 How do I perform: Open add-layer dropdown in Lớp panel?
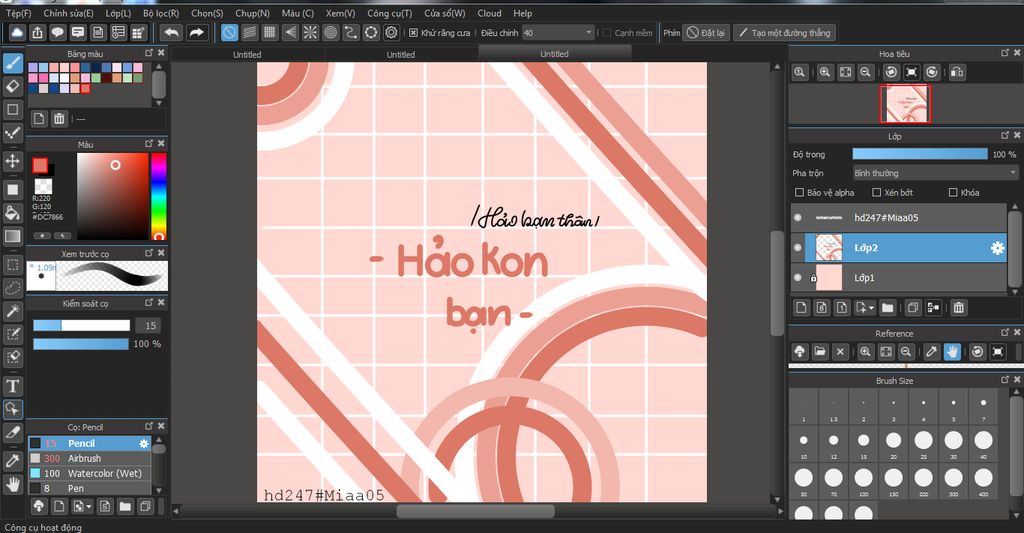[865, 308]
